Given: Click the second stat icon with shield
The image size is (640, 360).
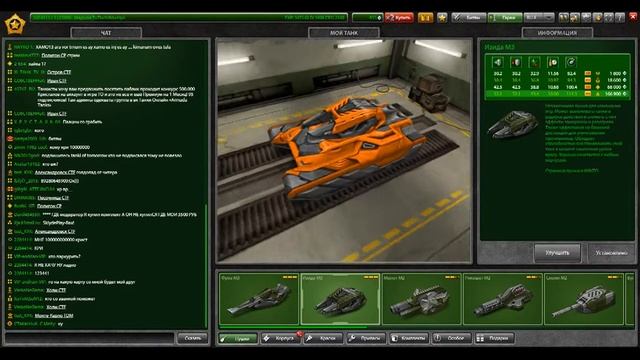Looking at the screenshot, I should pyautogui.click(x=516, y=62).
